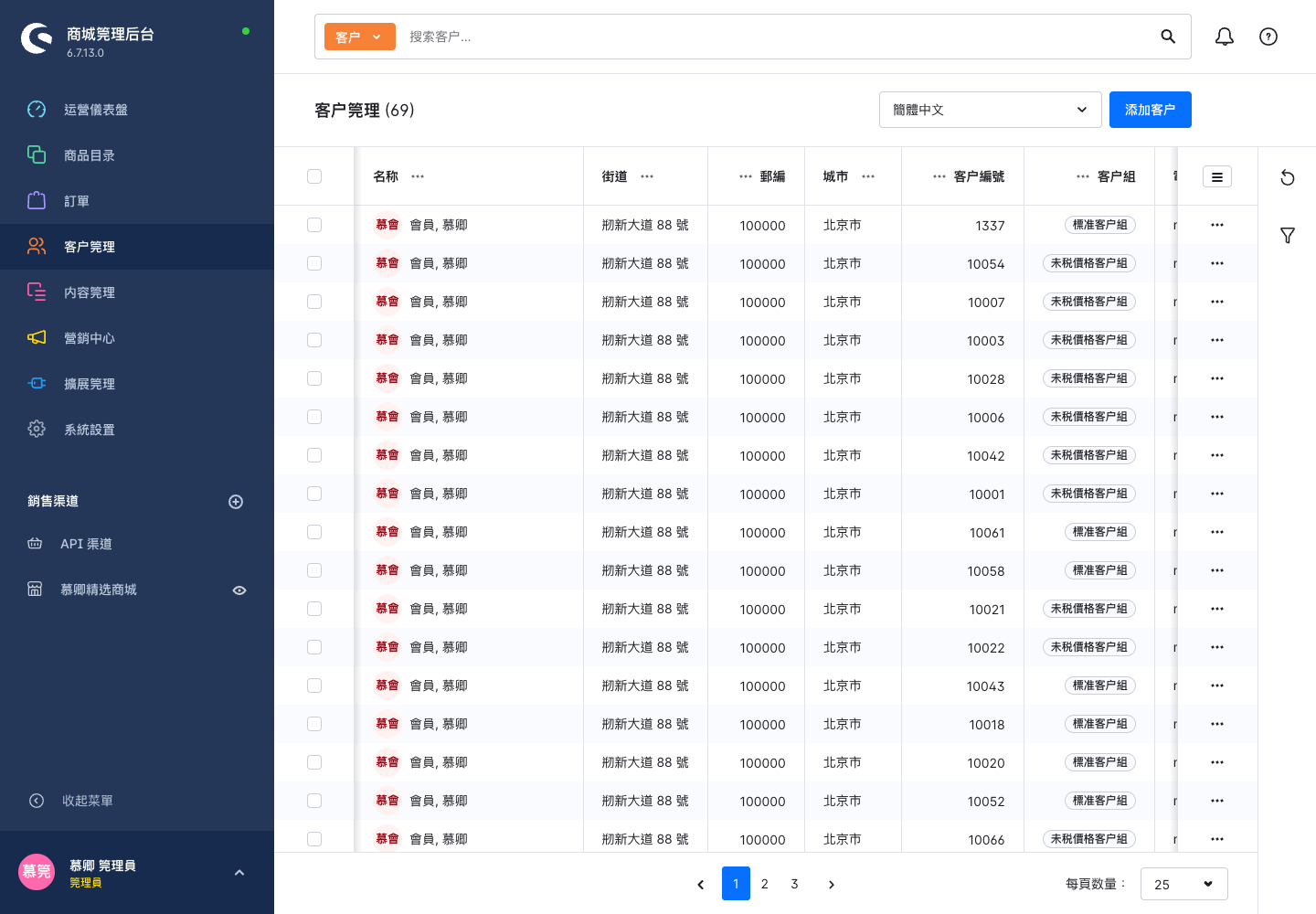Open row actions for customer 10061
Viewport: 1316px width, 914px height.
1217,532
